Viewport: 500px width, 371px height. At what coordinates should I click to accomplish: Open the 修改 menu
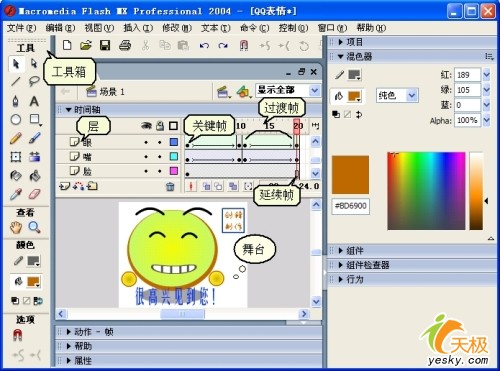click(x=177, y=28)
